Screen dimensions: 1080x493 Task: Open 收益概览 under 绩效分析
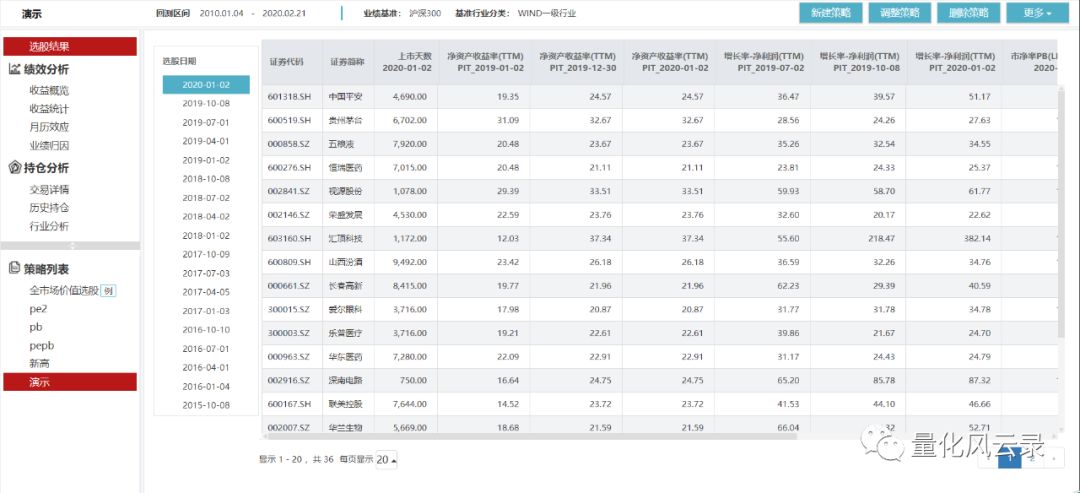click(49, 90)
